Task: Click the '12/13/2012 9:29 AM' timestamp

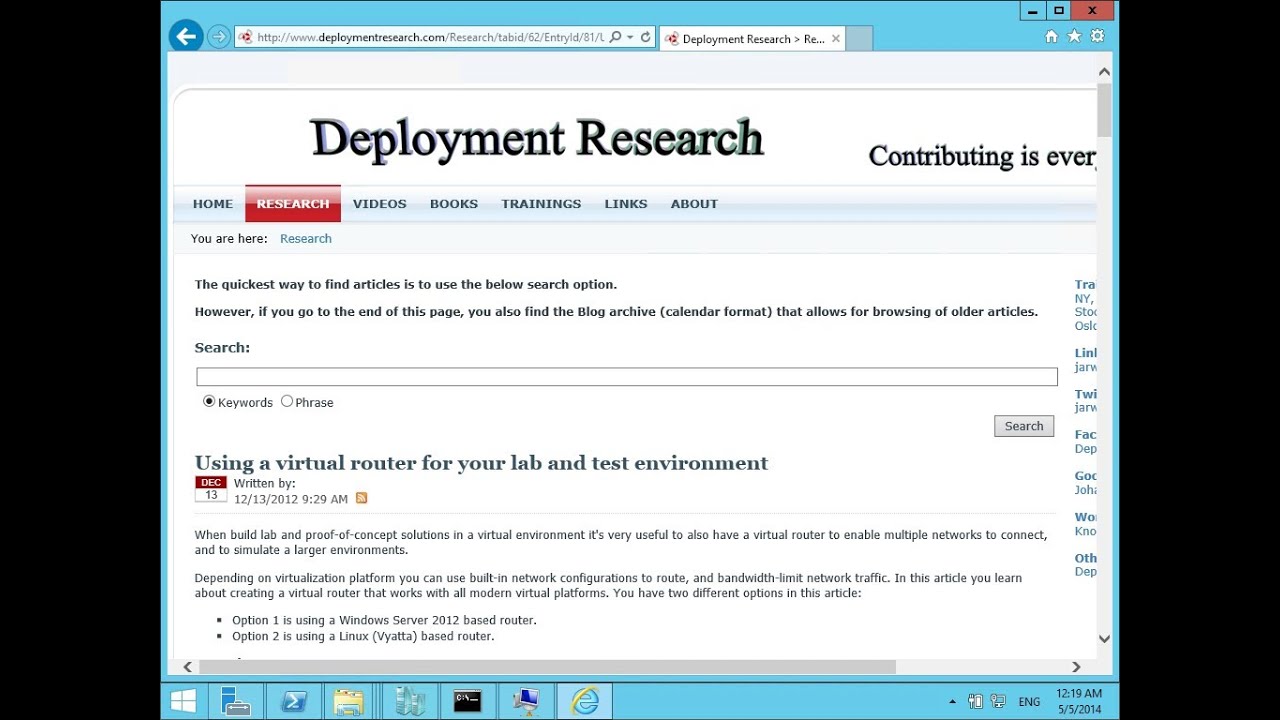Action: click(291, 499)
